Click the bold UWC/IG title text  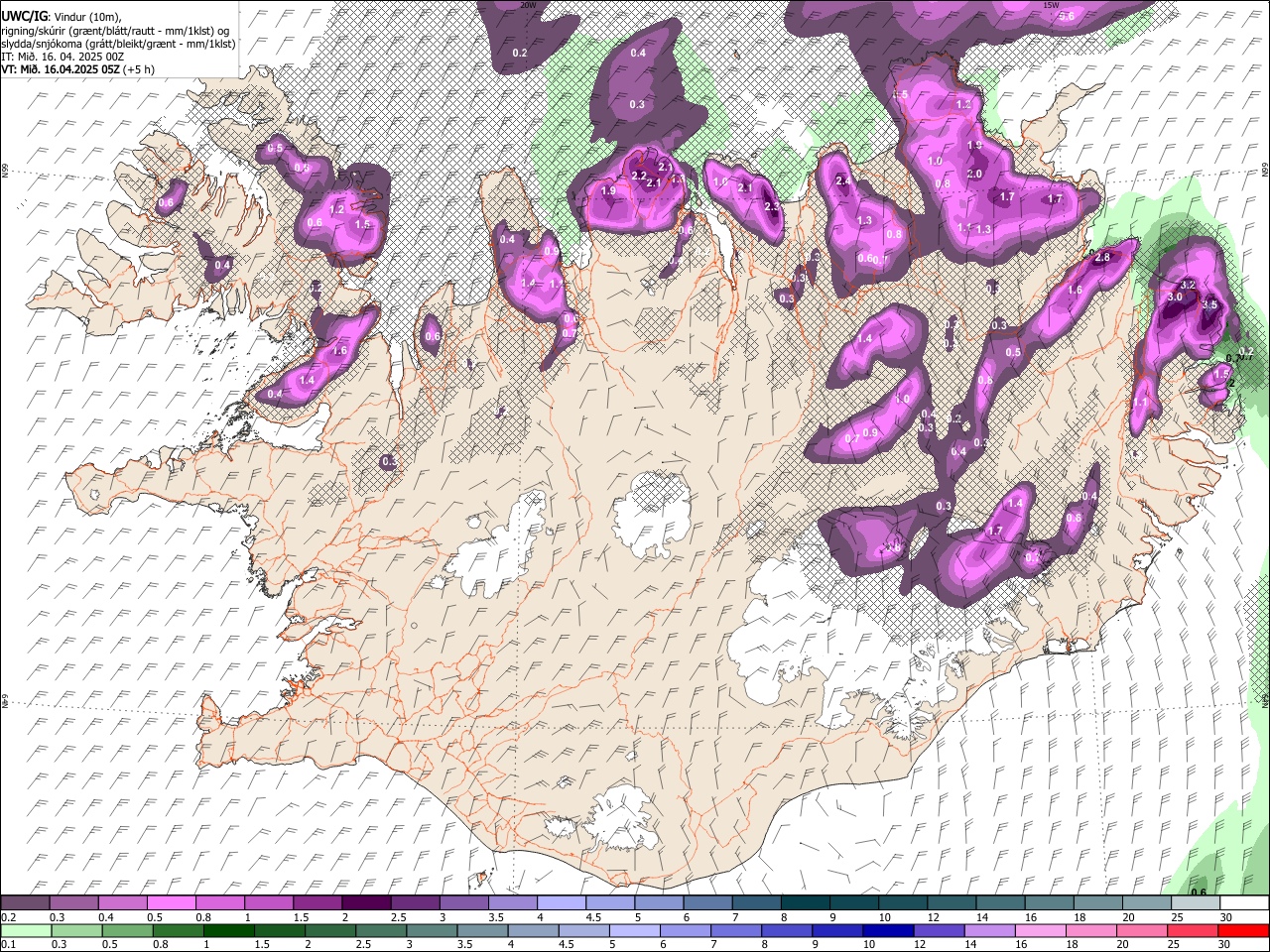point(24,16)
